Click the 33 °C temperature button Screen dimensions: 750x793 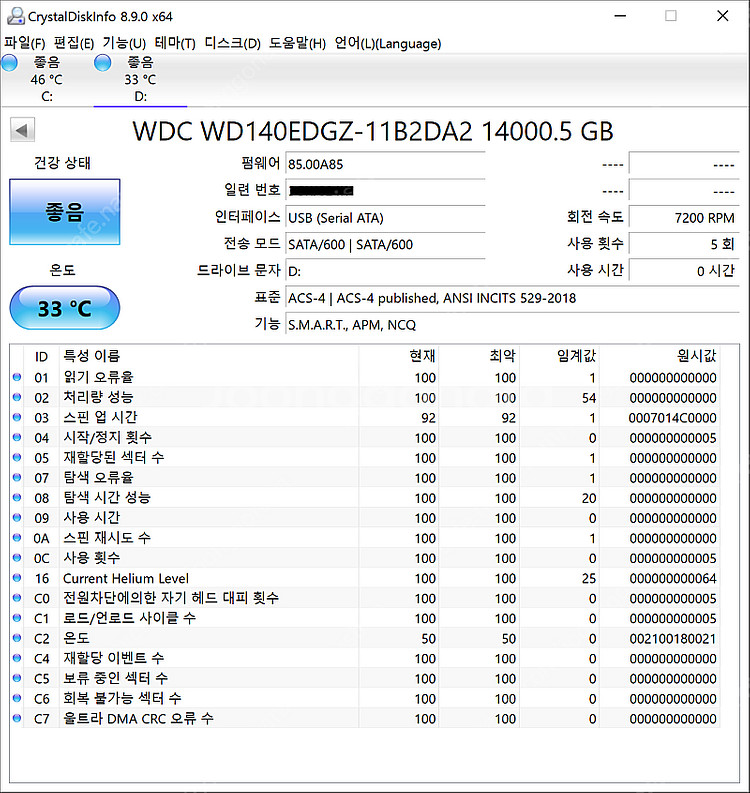click(65, 308)
